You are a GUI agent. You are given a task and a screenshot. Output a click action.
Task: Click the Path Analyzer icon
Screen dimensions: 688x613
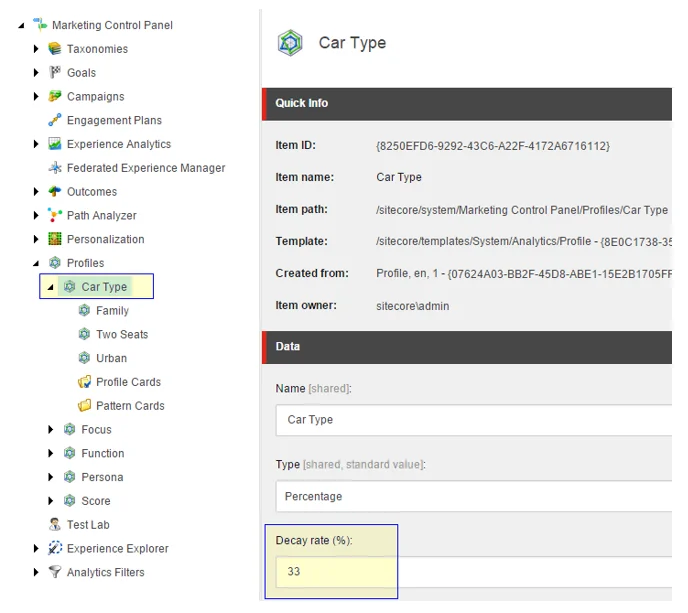point(54,215)
